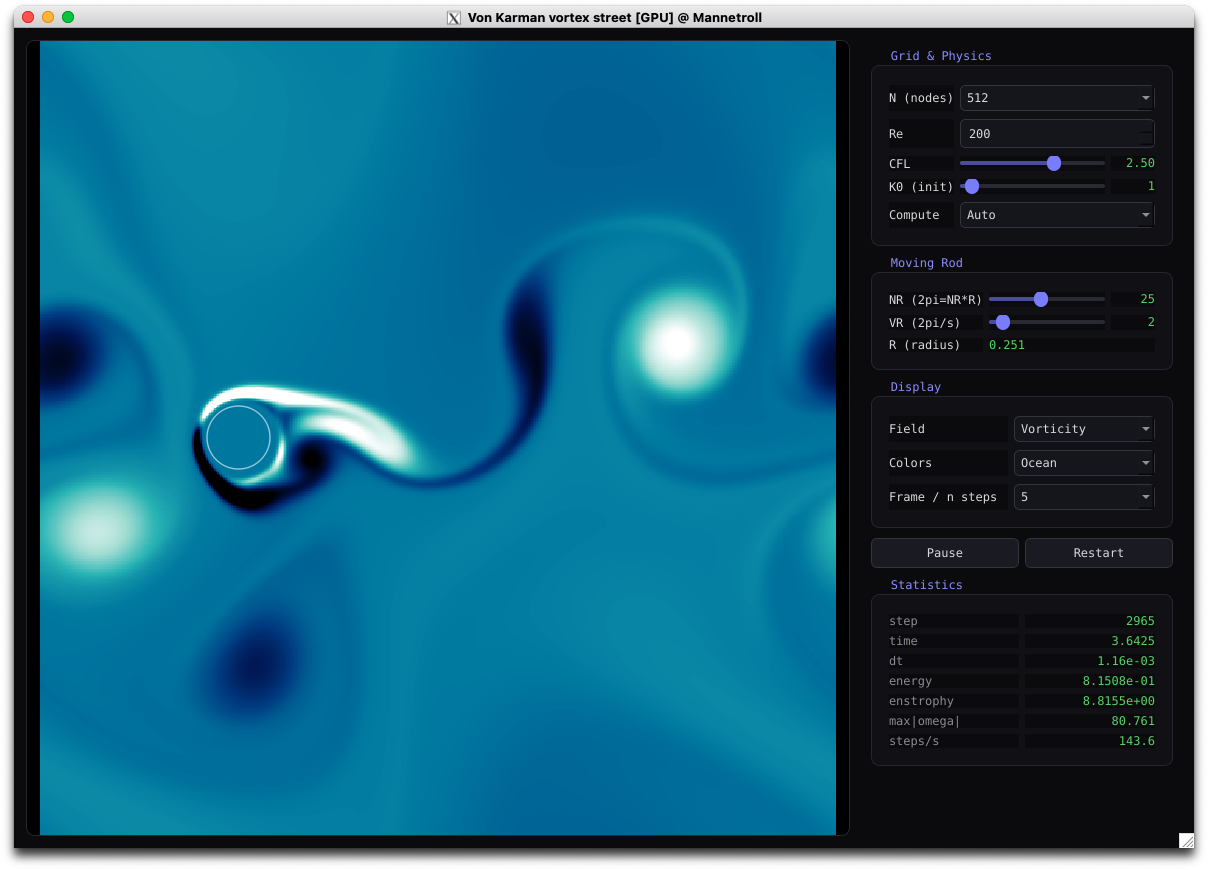Image resolution: width=1208 pixels, height=870 pixels.
Task: Open the Frame / n steps dropdown
Action: pos(1084,497)
